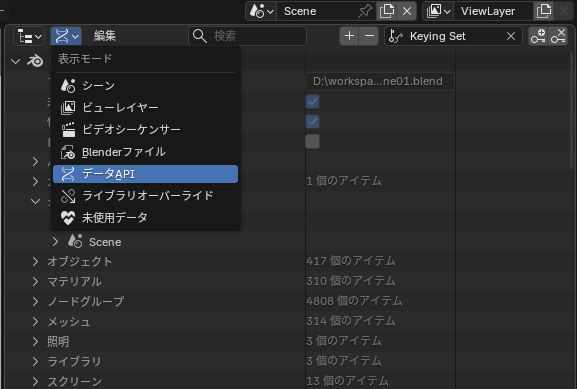Image resolution: width=577 pixels, height=389 pixels.
Task: Select ライブラリオーバーライド display mode
Action: pyautogui.click(x=145, y=196)
